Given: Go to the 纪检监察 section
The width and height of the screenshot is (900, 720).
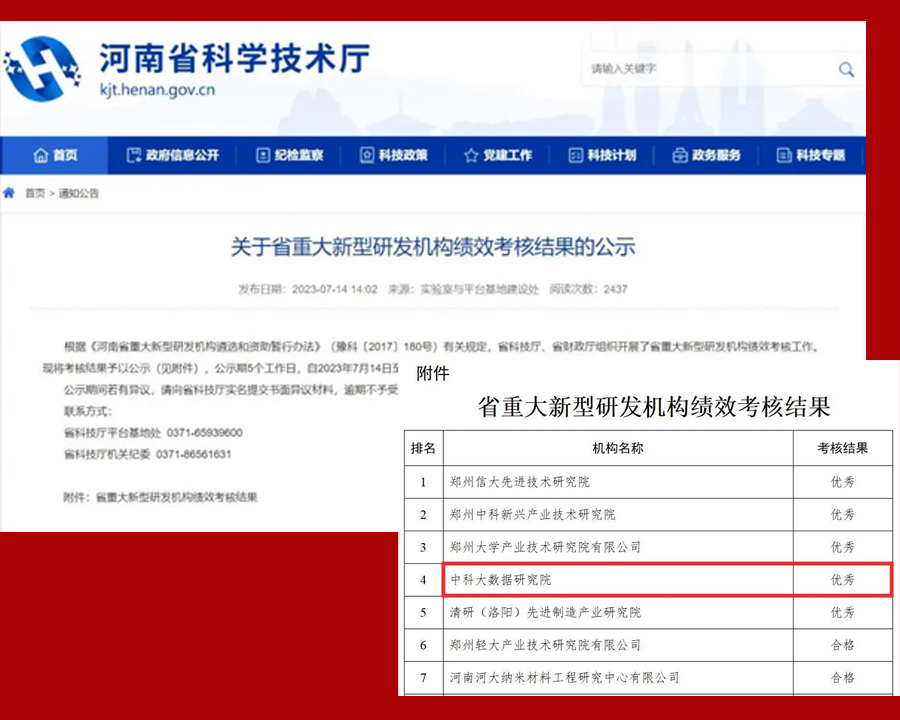Looking at the screenshot, I should (290, 155).
